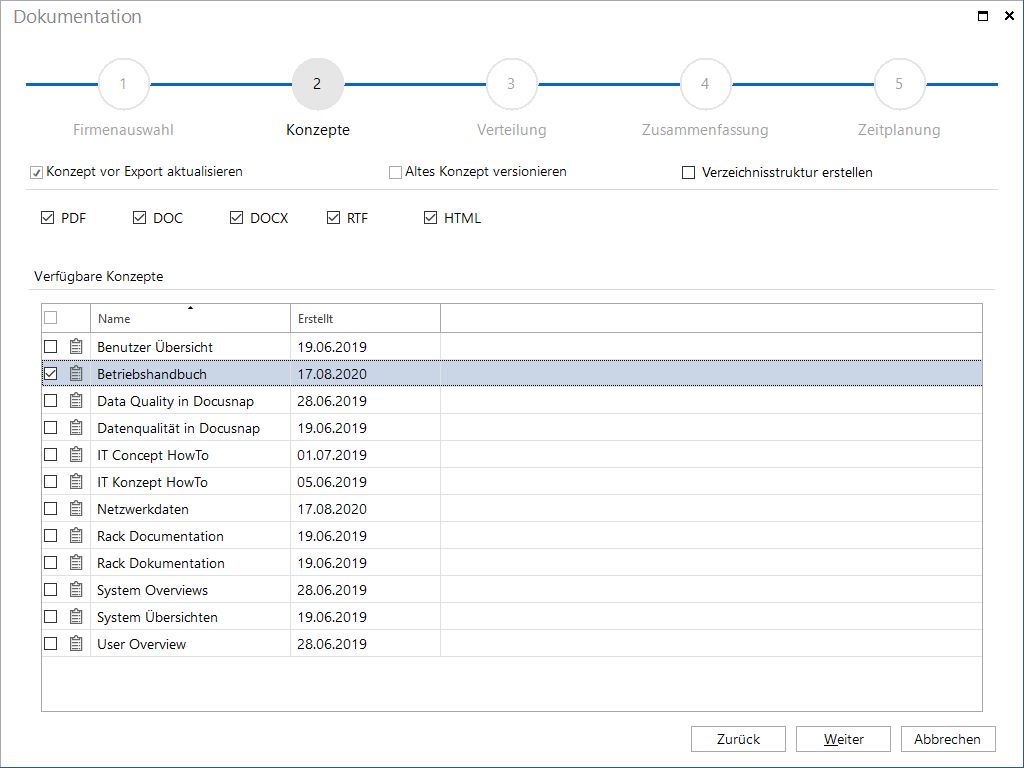The width and height of the screenshot is (1024, 768).
Task: Check the IT Konzept HowTo checkbox
Action: coord(50,482)
